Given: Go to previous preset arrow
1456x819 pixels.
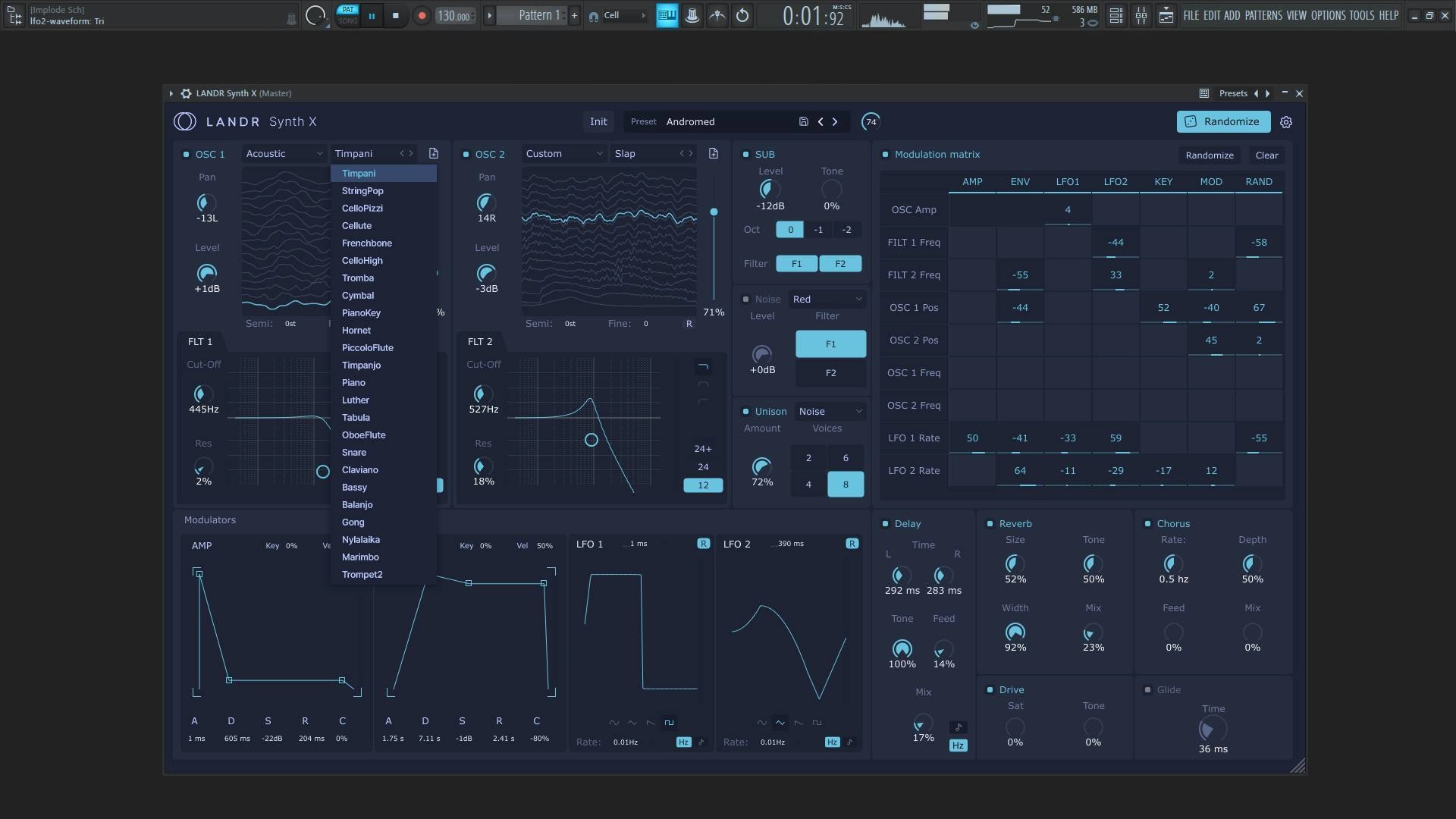Looking at the screenshot, I should [821, 121].
